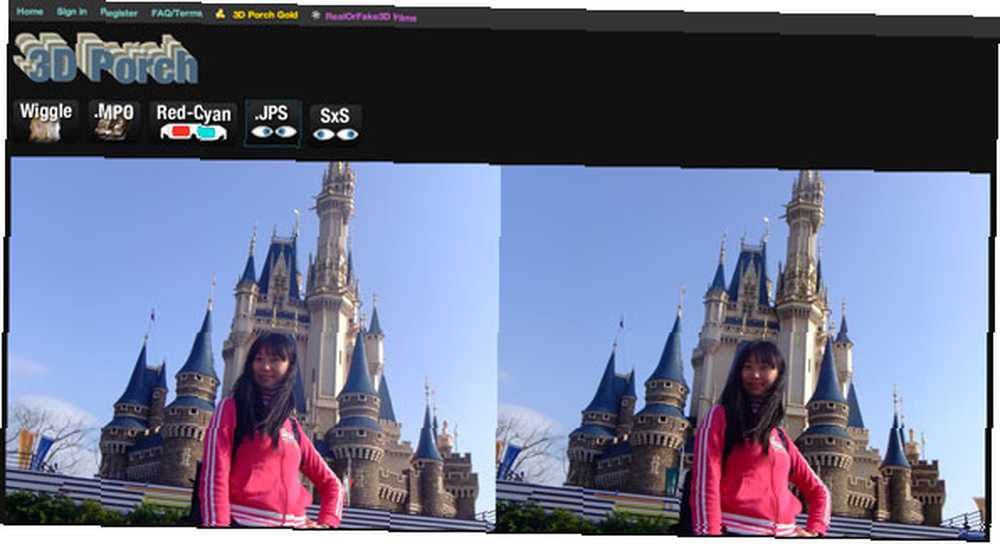1000x544 pixels.
Task: Switch to Red-Cyan anaglyph view
Action: coord(193,122)
